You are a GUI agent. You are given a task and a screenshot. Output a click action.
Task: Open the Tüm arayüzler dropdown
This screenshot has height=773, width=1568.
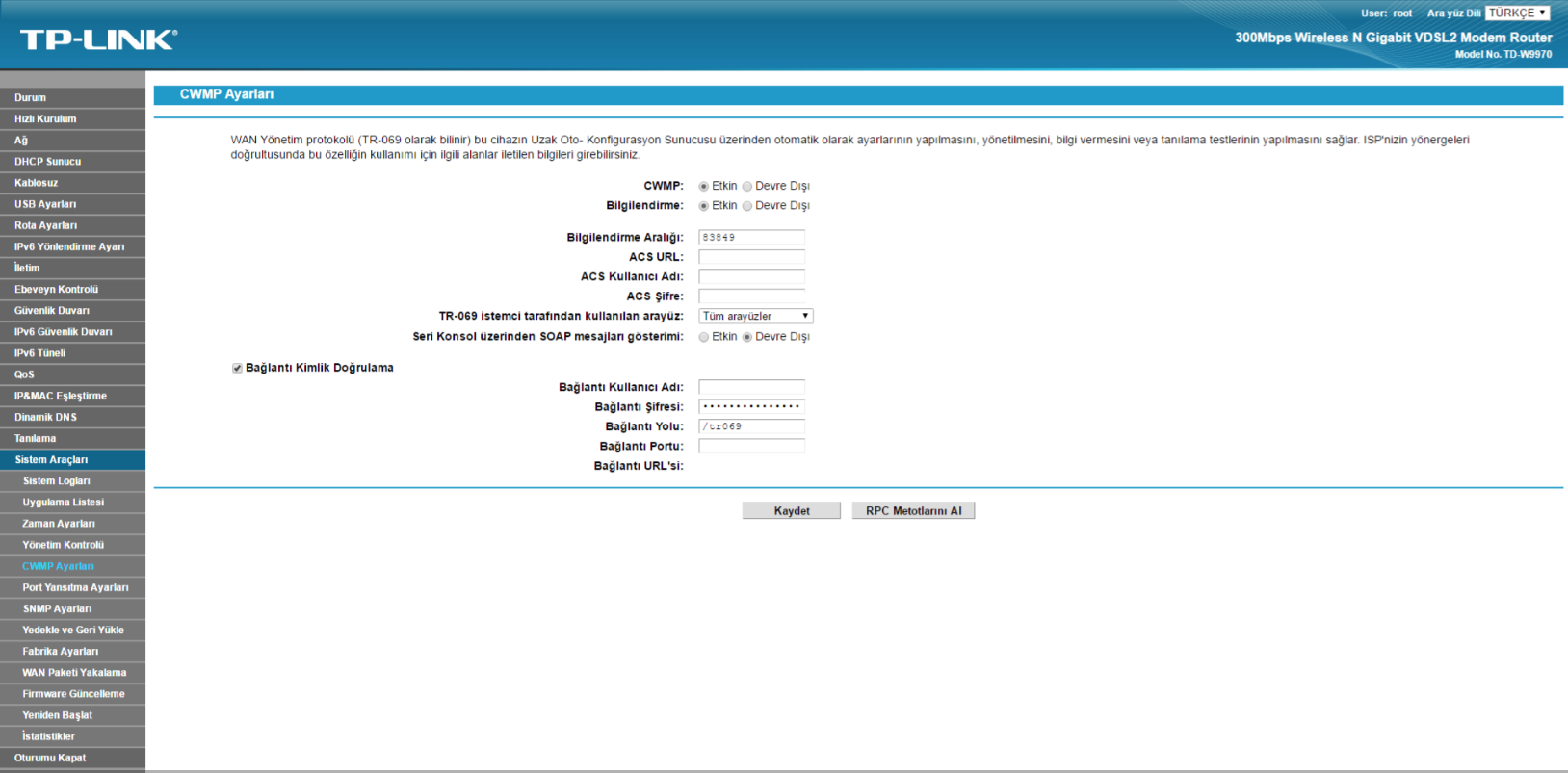coord(756,316)
